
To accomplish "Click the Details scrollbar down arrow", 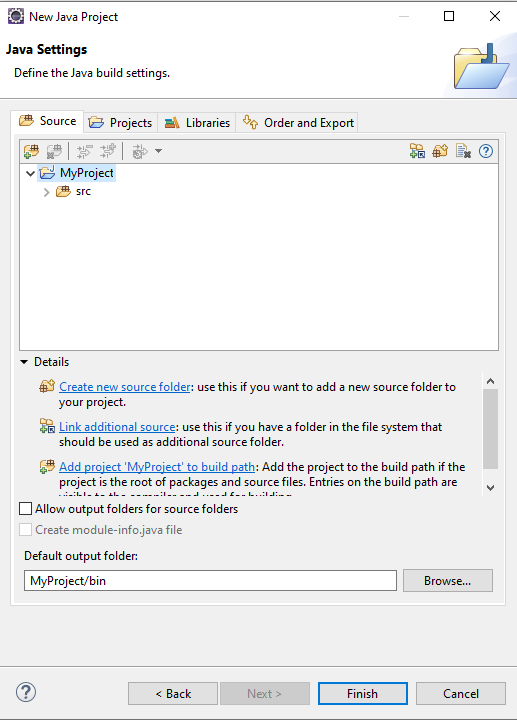I will tap(490, 488).
